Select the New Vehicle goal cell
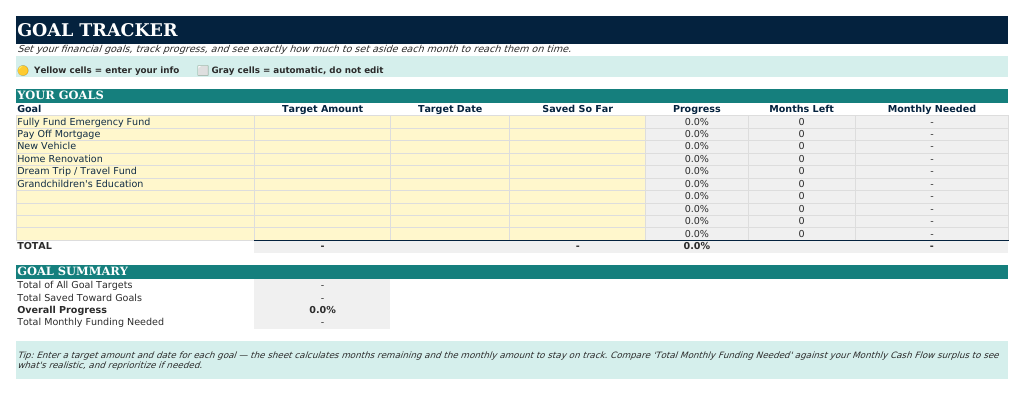This screenshot has width=1025, height=395. pos(135,146)
